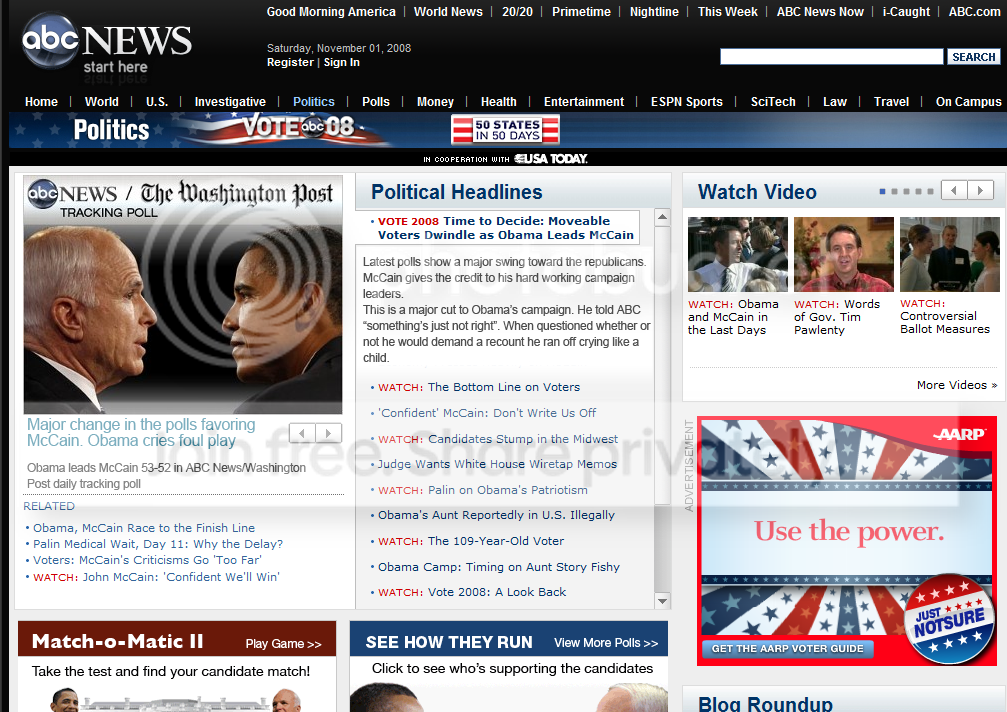Open the Health section
Viewport: 1007px width, 712px height.
(x=498, y=101)
